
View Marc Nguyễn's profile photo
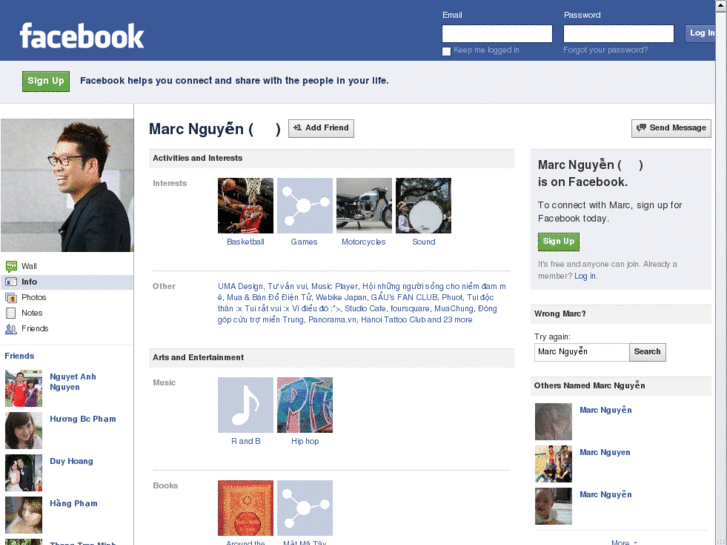67,185
